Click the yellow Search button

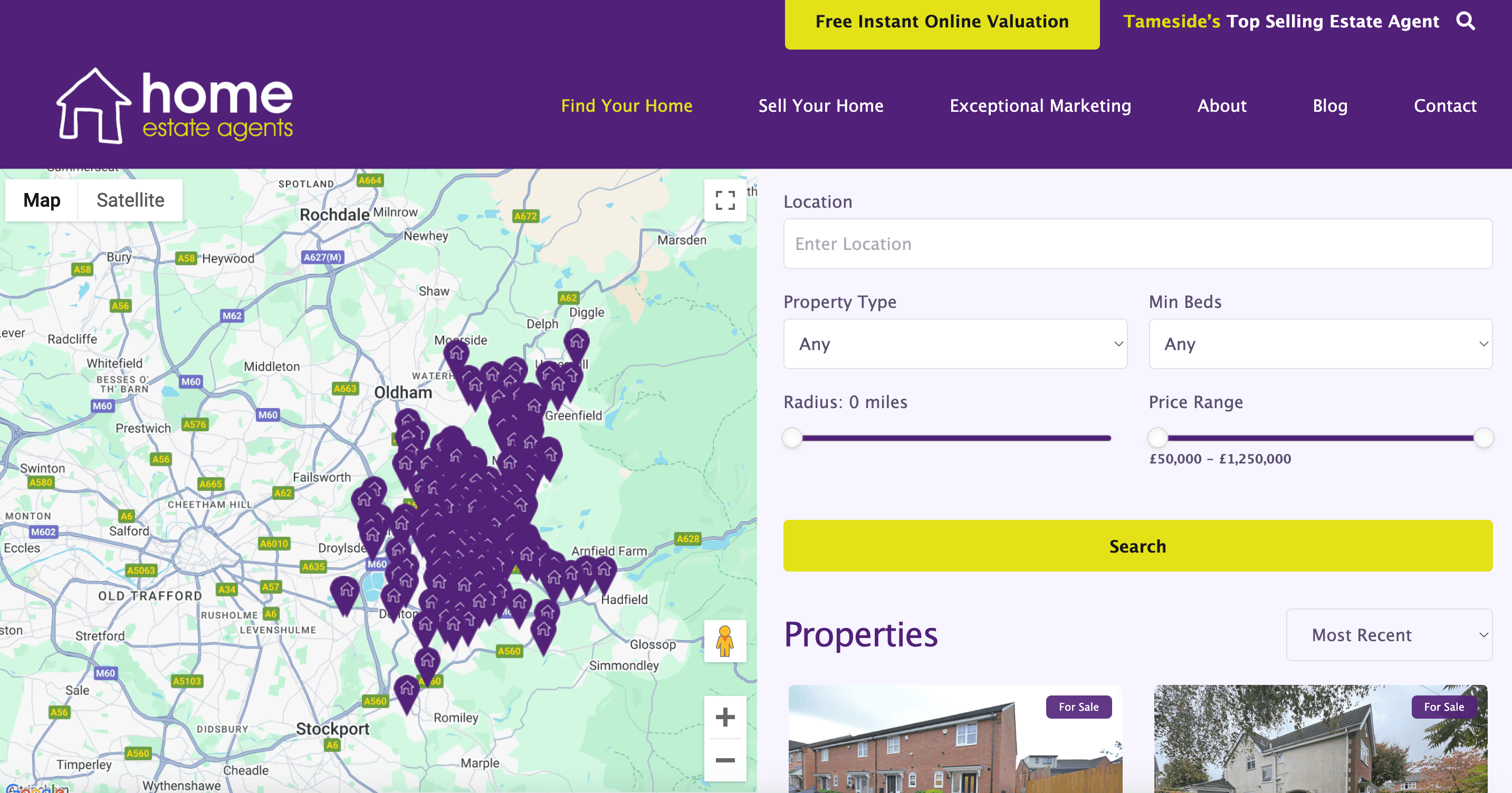[1137, 546]
